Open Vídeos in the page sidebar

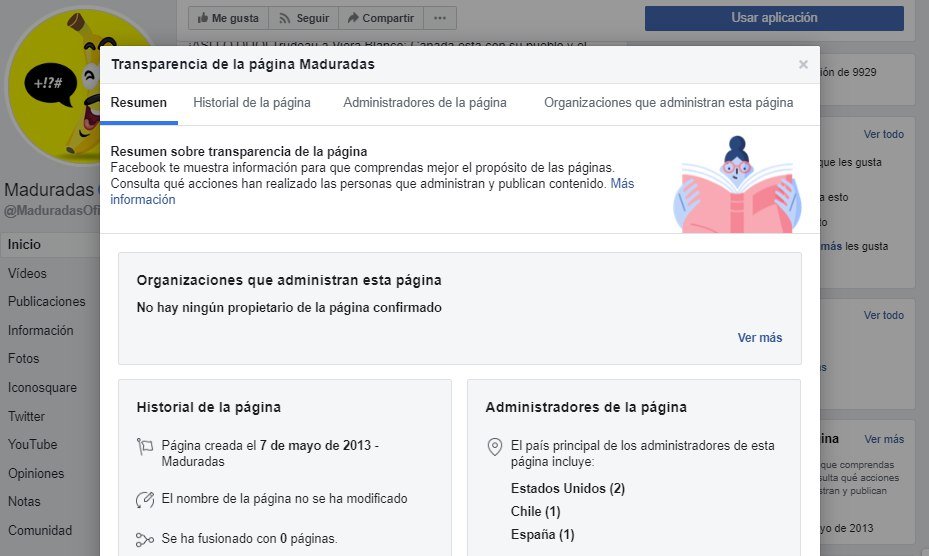click(27, 273)
